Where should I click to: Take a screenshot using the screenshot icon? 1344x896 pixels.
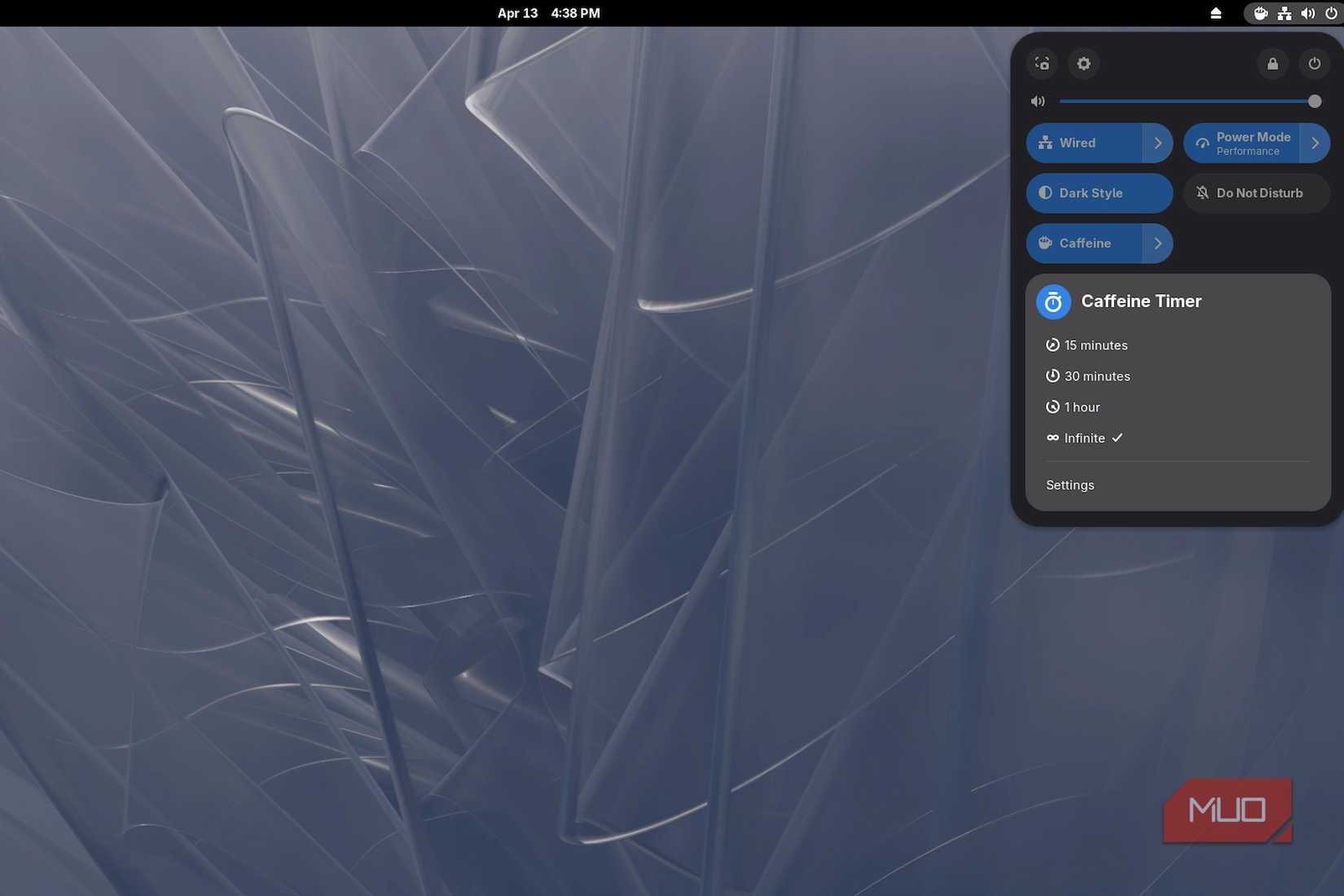click(x=1042, y=64)
